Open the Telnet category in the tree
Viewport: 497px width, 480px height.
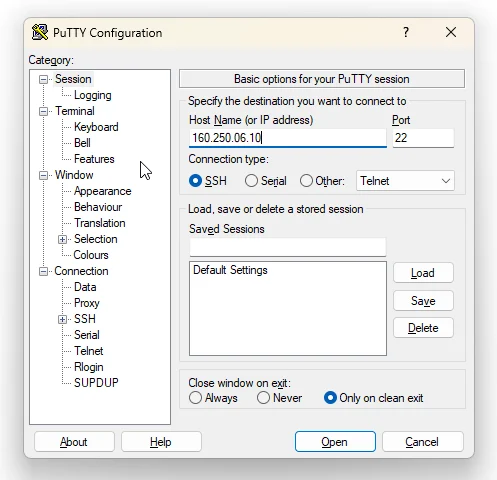[x=89, y=351]
